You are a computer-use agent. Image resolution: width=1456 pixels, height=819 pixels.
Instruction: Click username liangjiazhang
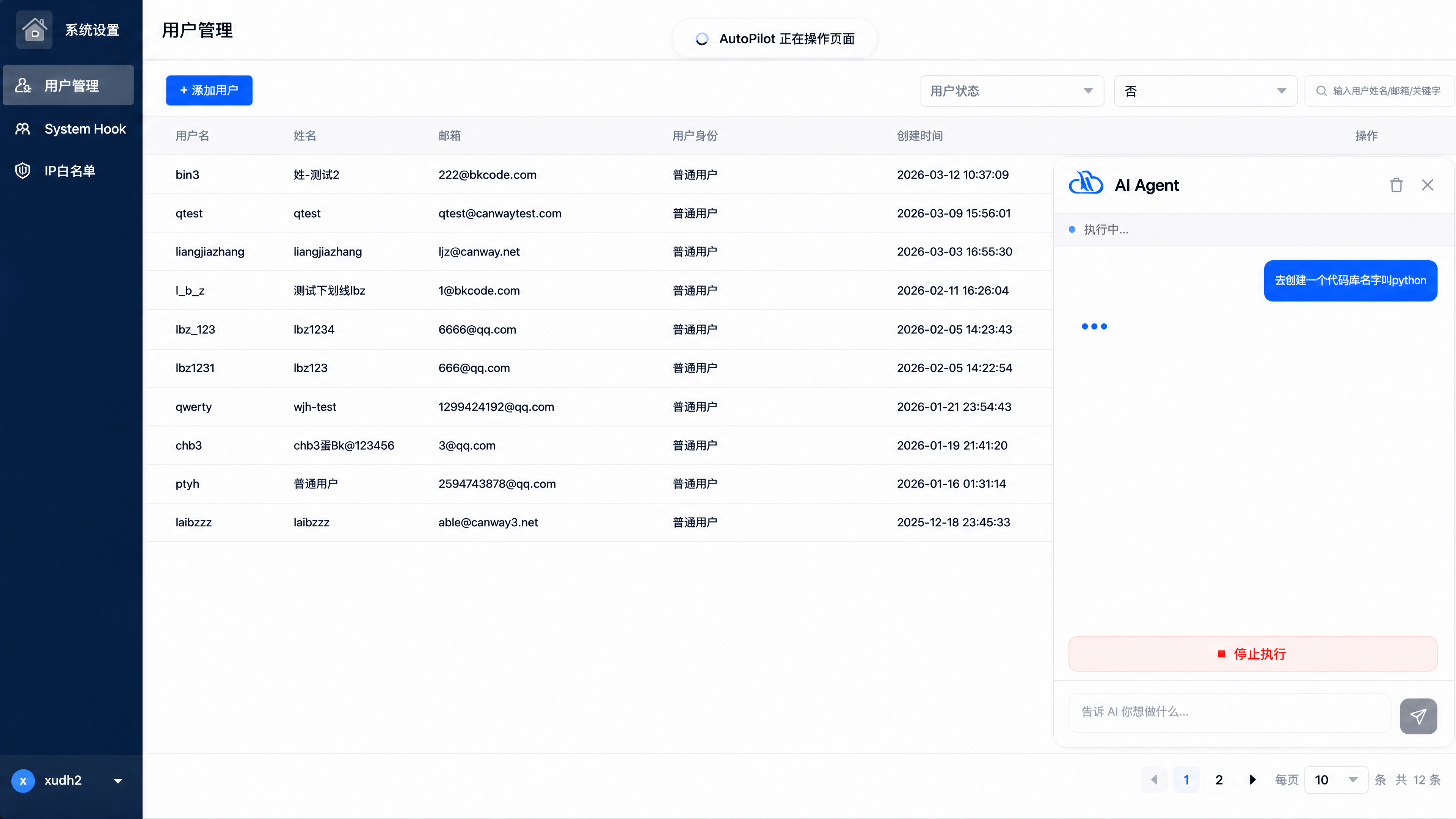click(x=210, y=251)
